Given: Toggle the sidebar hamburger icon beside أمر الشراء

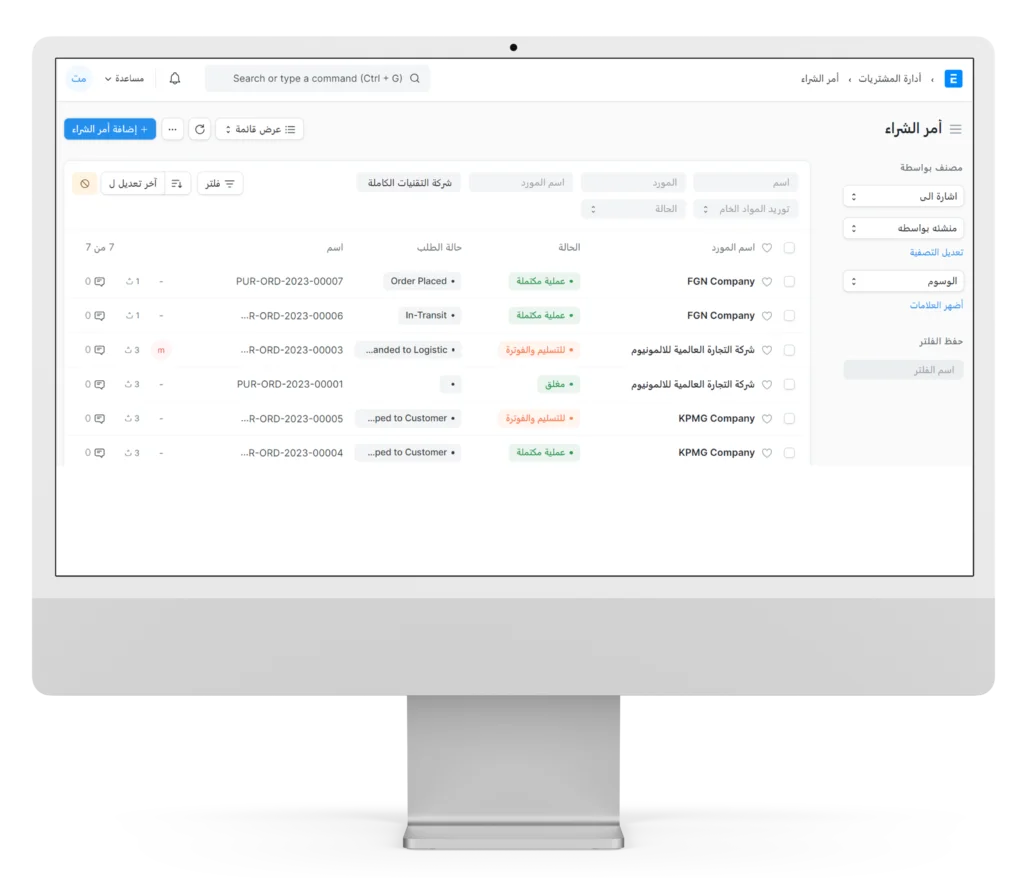Looking at the screenshot, I should (x=955, y=129).
